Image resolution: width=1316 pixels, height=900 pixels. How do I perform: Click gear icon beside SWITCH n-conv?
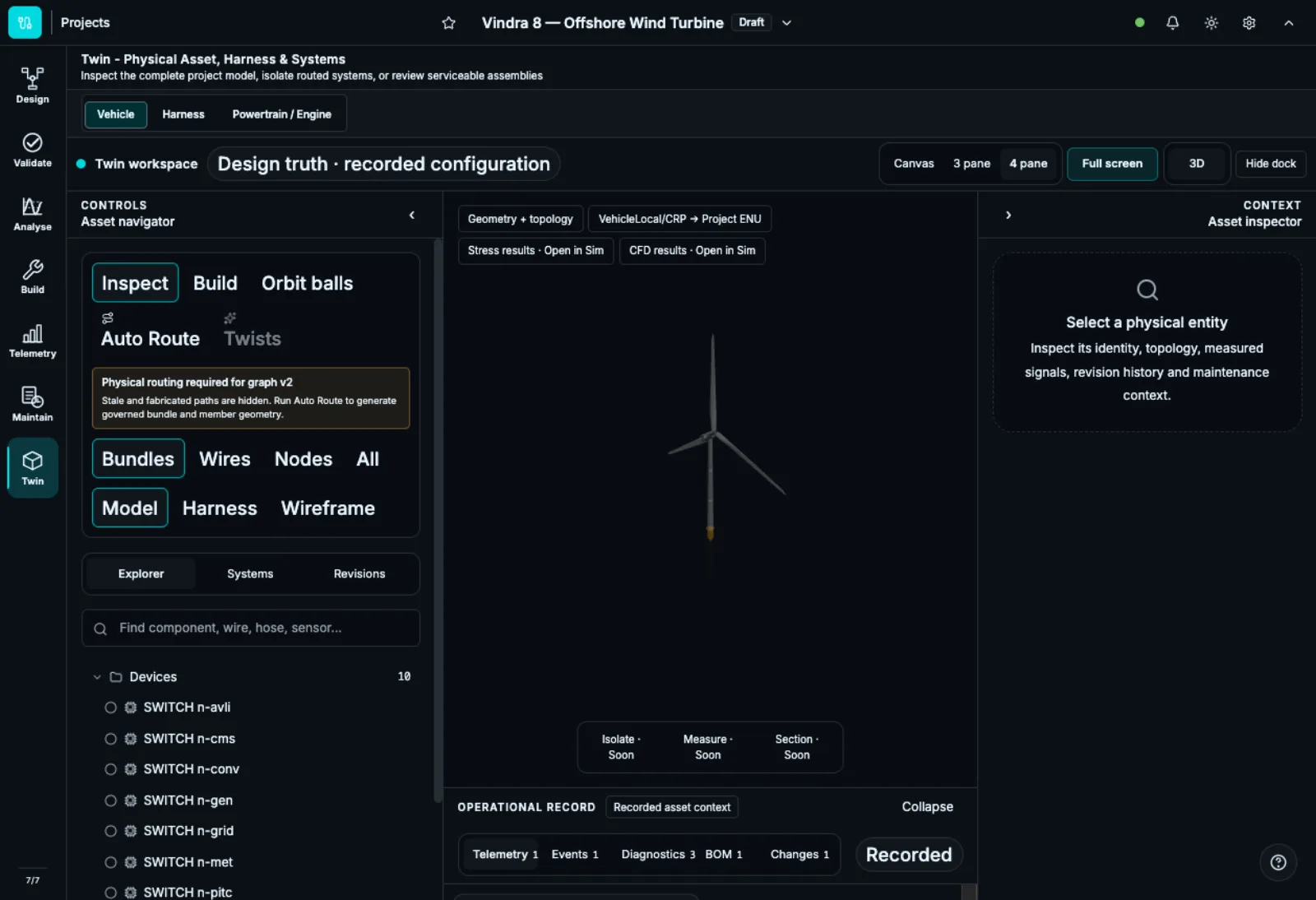(x=131, y=769)
